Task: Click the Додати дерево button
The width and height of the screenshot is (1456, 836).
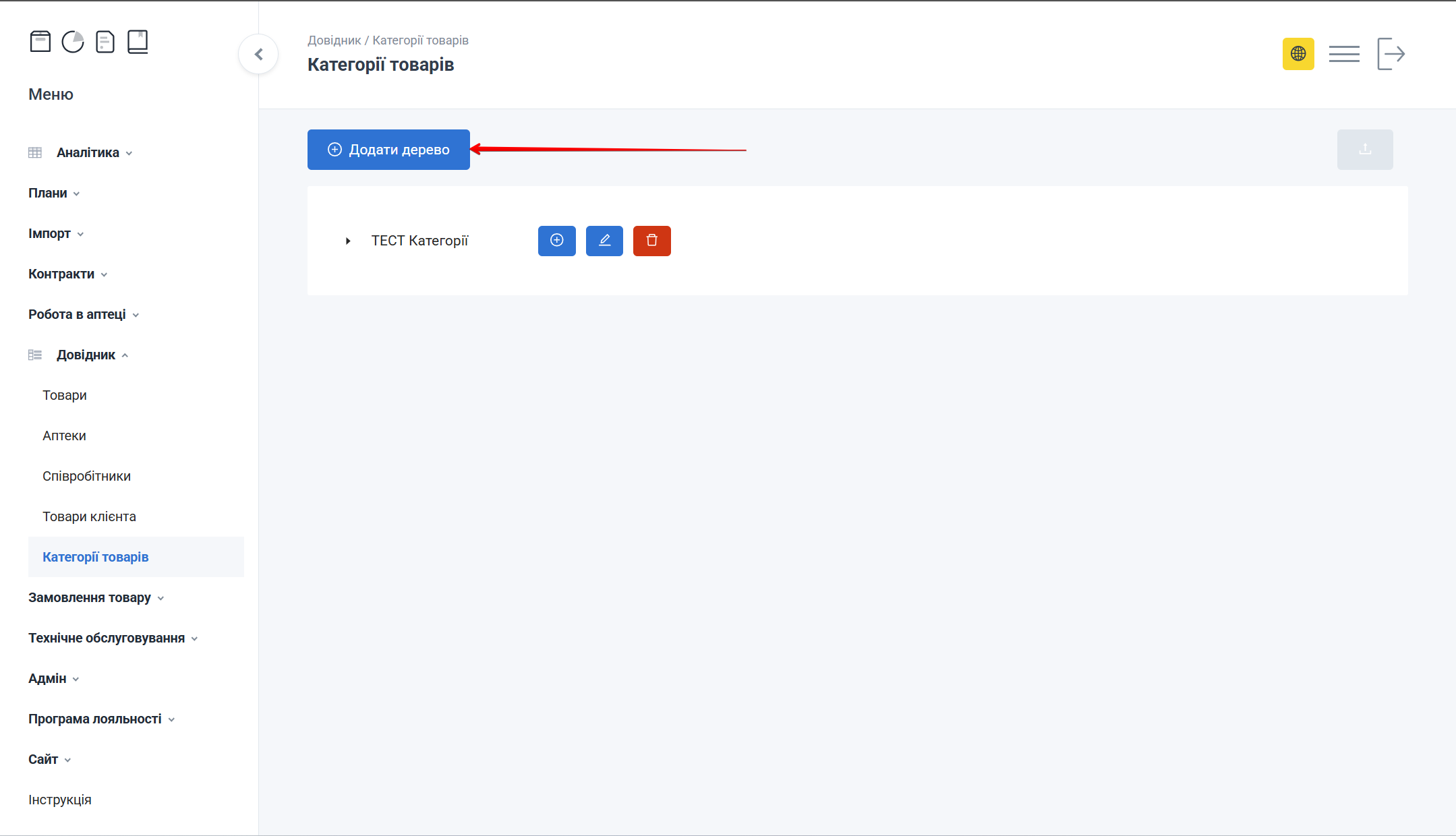Action: coord(388,150)
